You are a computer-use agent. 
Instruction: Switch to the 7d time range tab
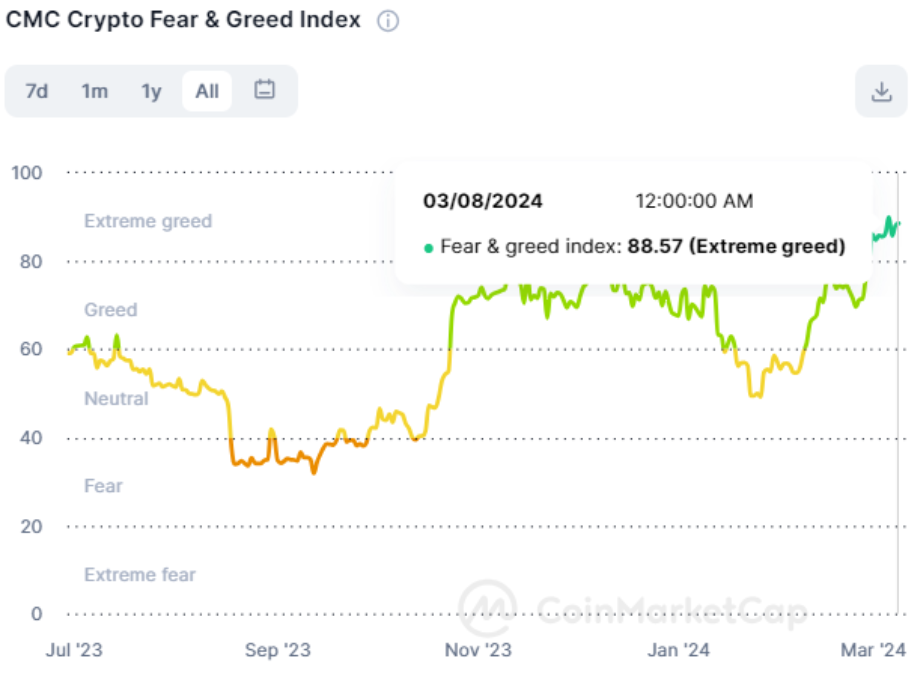(x=36, y=90)
